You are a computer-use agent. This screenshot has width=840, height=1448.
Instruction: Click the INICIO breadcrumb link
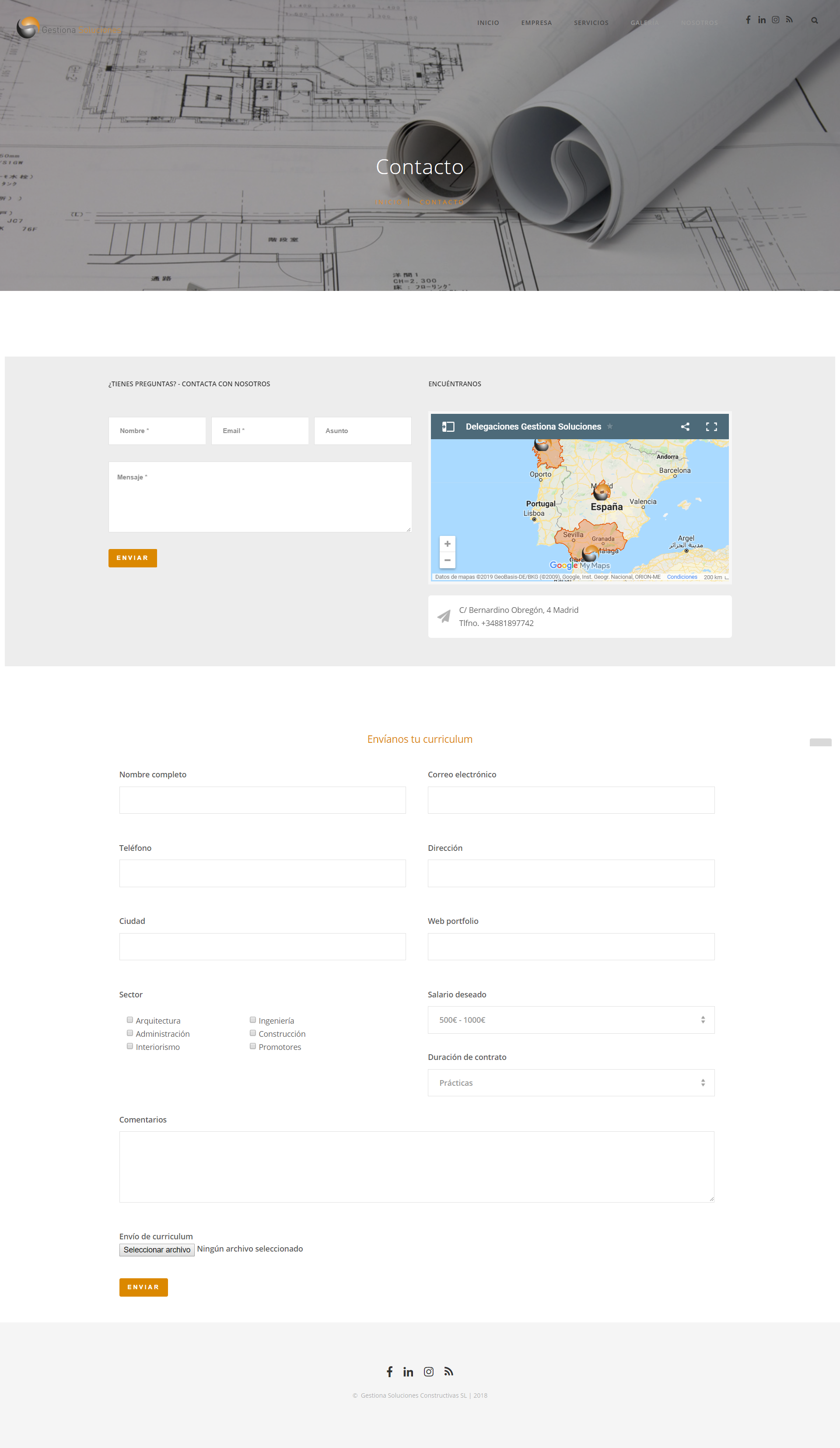point(388,202)
